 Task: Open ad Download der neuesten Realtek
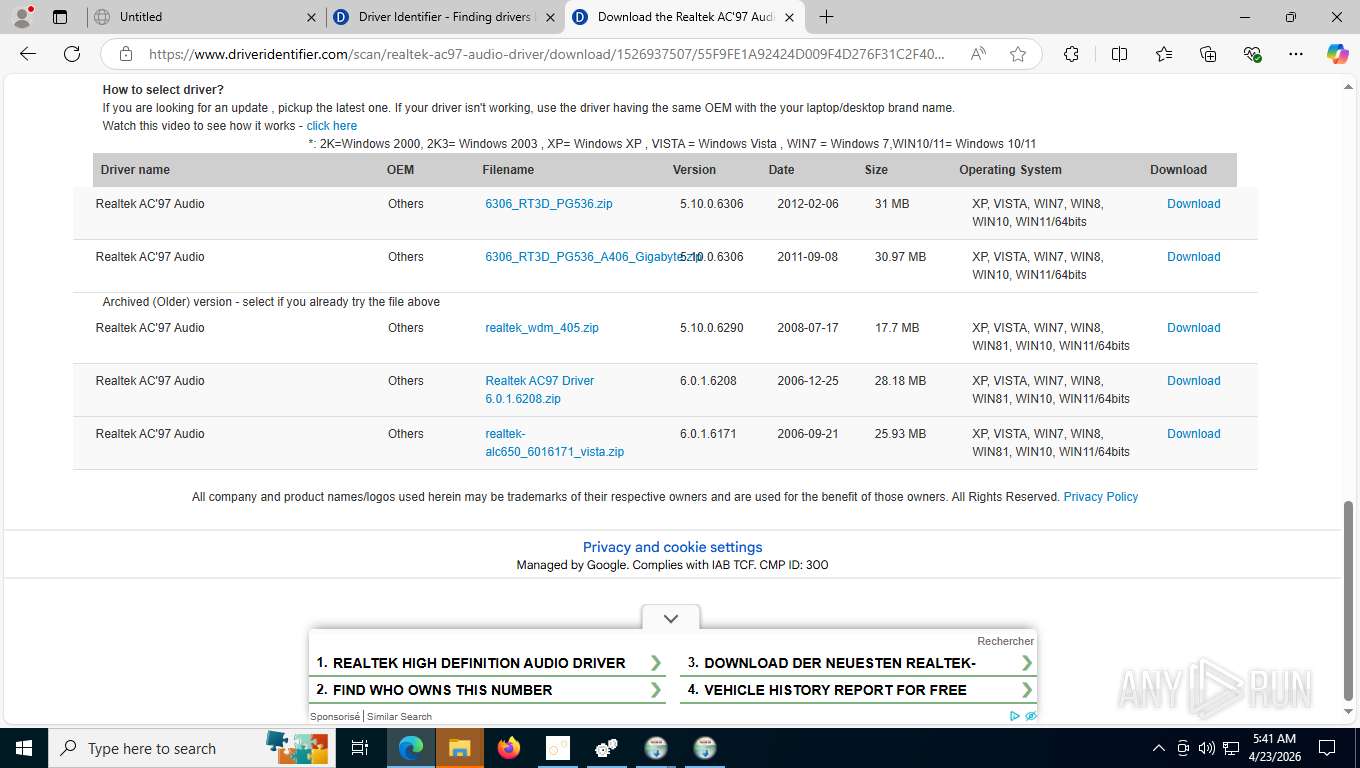pyautogui.click(x=859, y=663)
